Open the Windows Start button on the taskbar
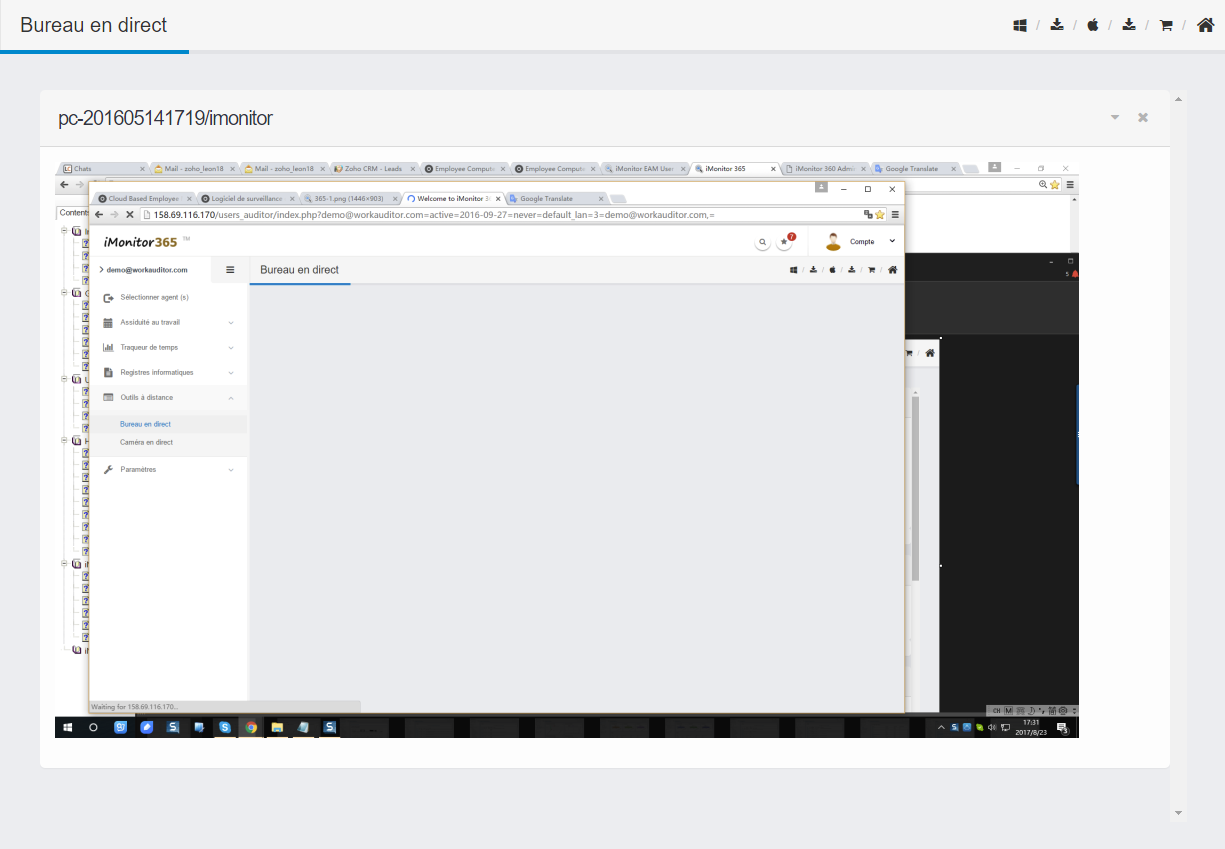Image resolution: width=1225 pixels, height=849 pixels. [68, 727]
